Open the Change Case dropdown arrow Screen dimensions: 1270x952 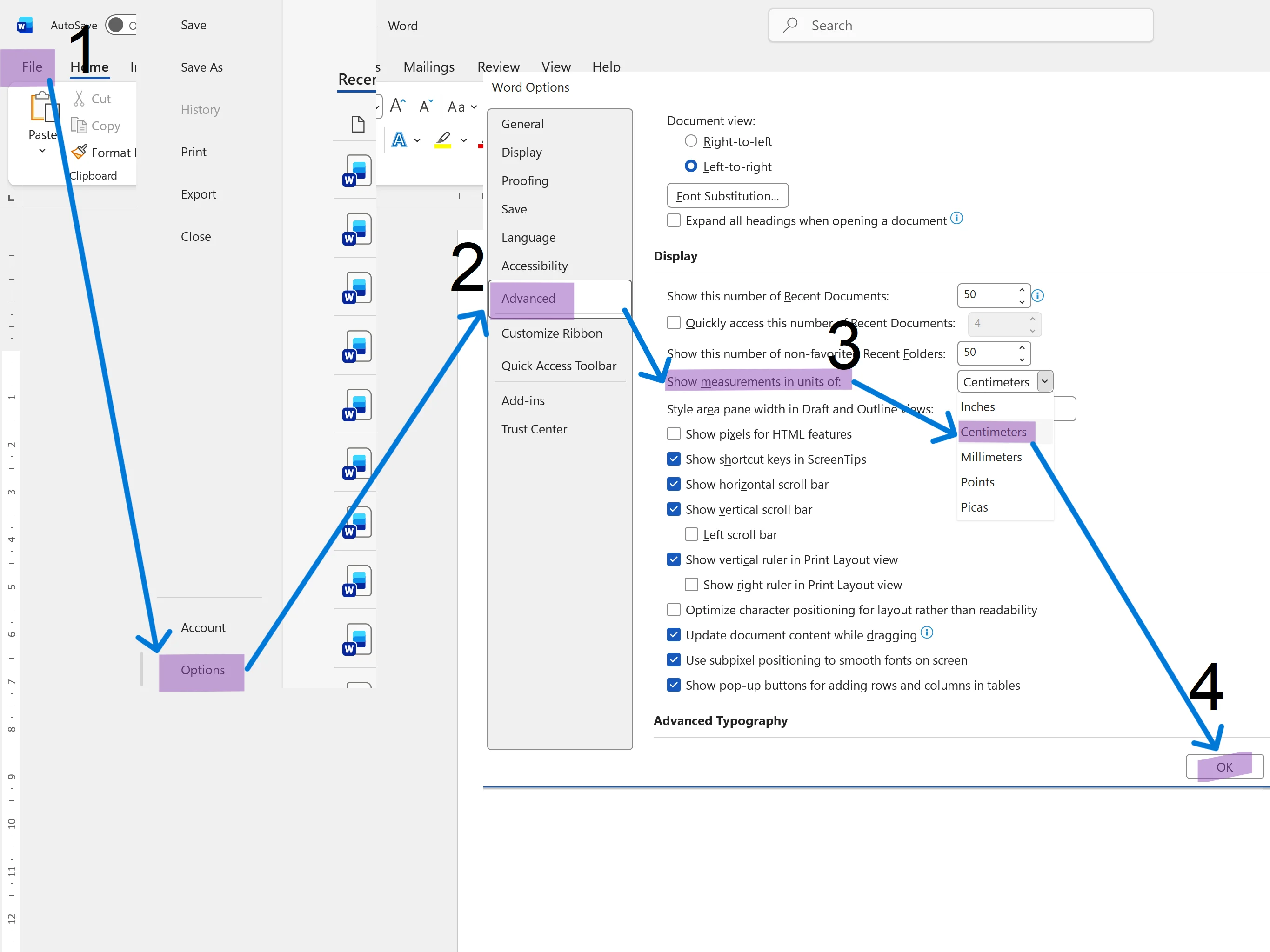tap(474, 107)
